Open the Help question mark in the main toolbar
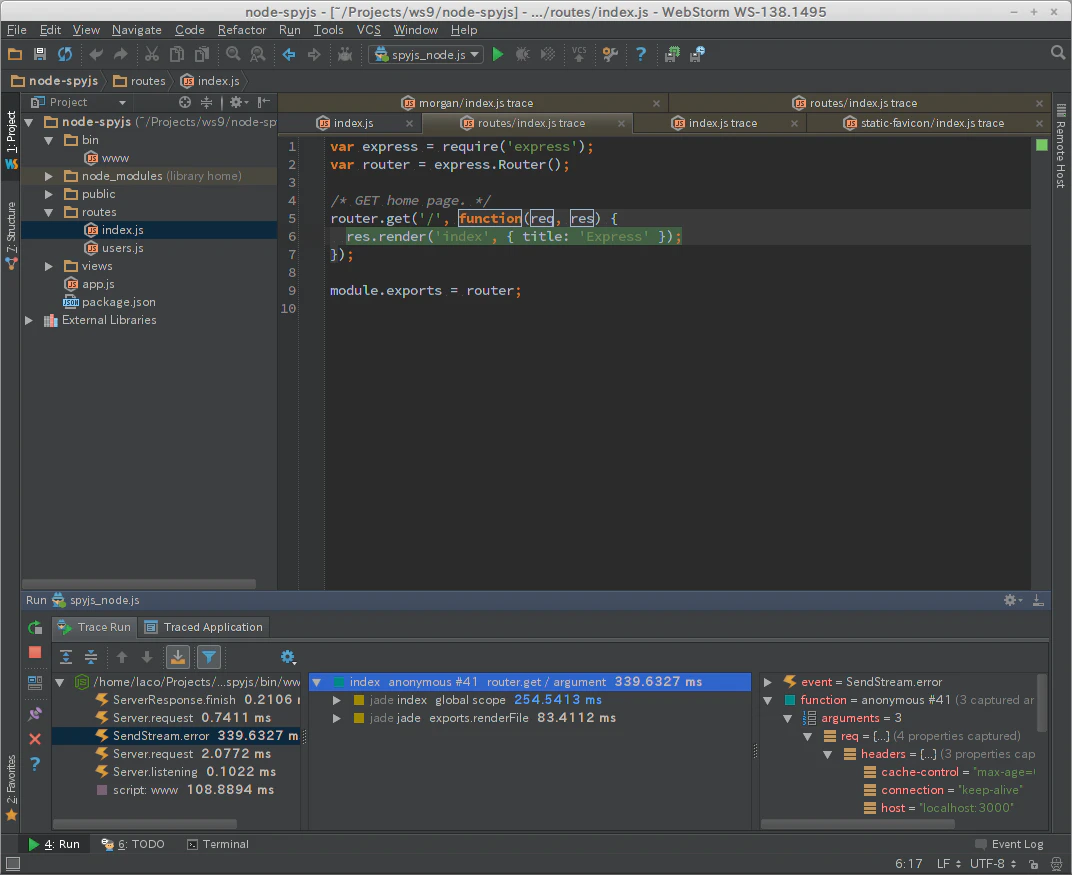The width and height of the screenshot is (1072, 875). click(641, 54)
